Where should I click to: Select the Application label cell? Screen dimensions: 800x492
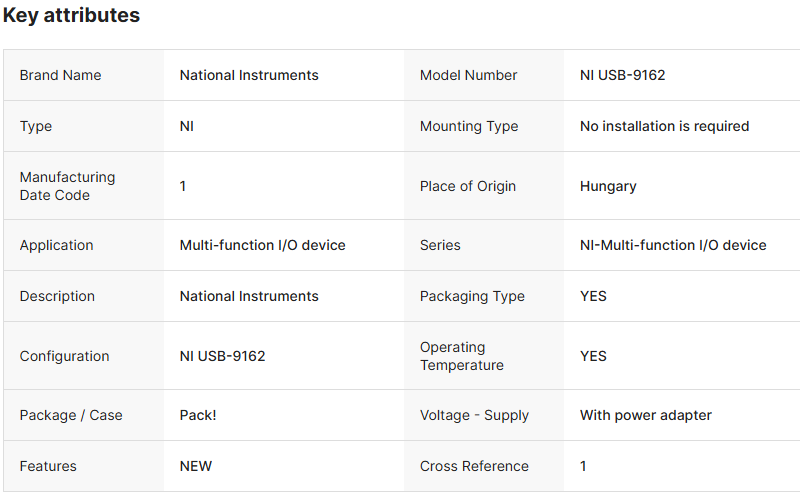click(56, 245)
